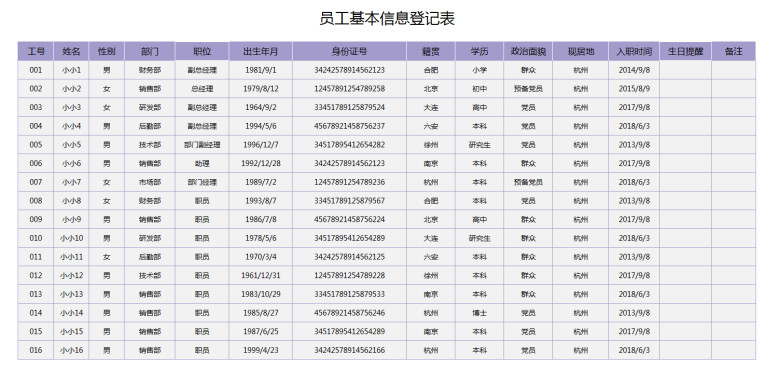Select the 小学 education cell
Image resolution: width=780 pixels, height=384 pixels.
click(479, 70)
